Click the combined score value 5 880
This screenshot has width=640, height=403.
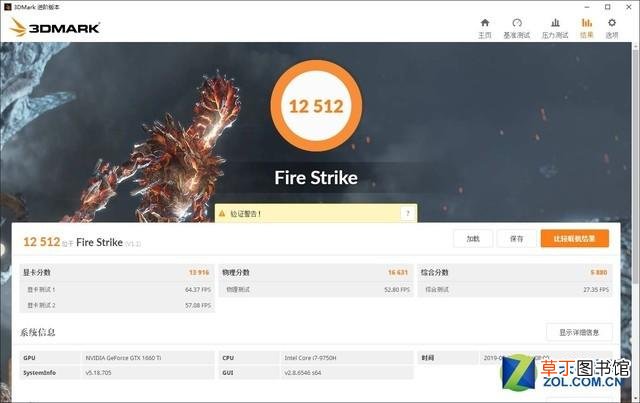point(599,272)
